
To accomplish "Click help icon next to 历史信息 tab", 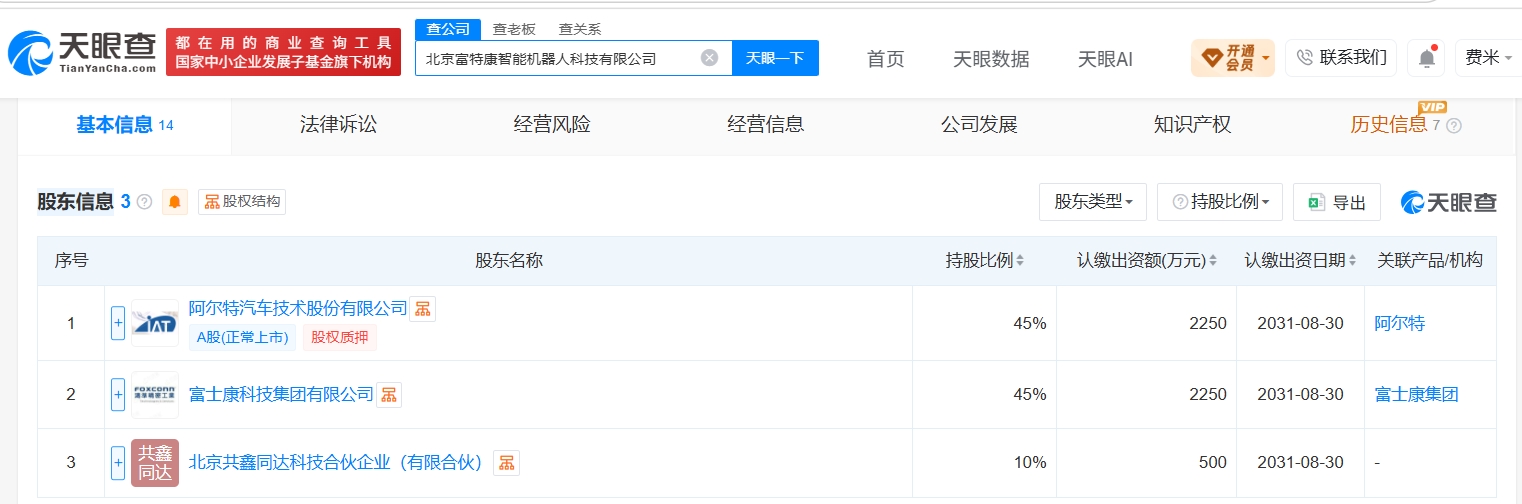I will [1454, 126].
